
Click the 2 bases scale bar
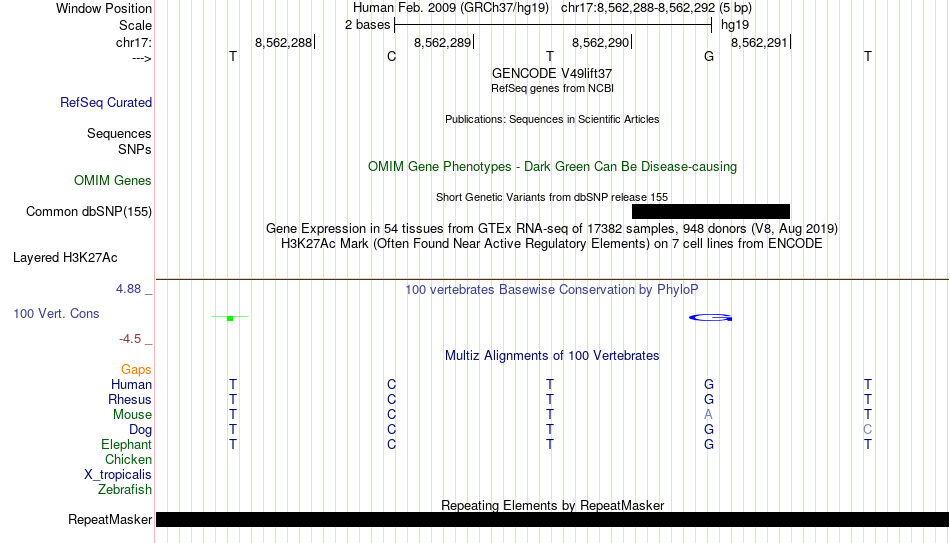[x=553, y=25]
